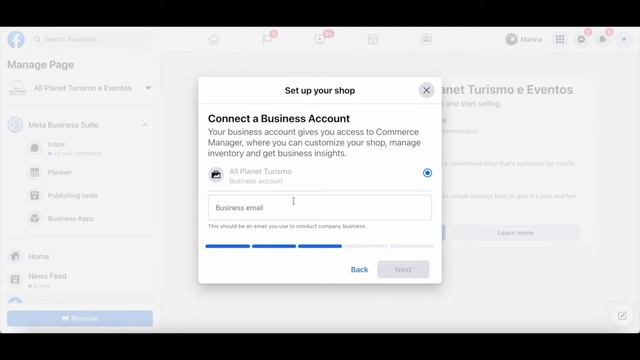Image resolution: width=640 pixels, height=360 pixels.
Task: Open the Groups tab icon
Action: pyautogui.click(x=426, y=40)
